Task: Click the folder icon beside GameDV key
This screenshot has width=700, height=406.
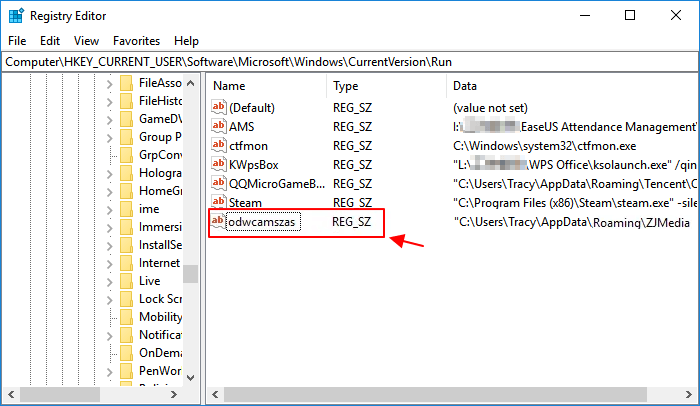Action: coord(126,119)
